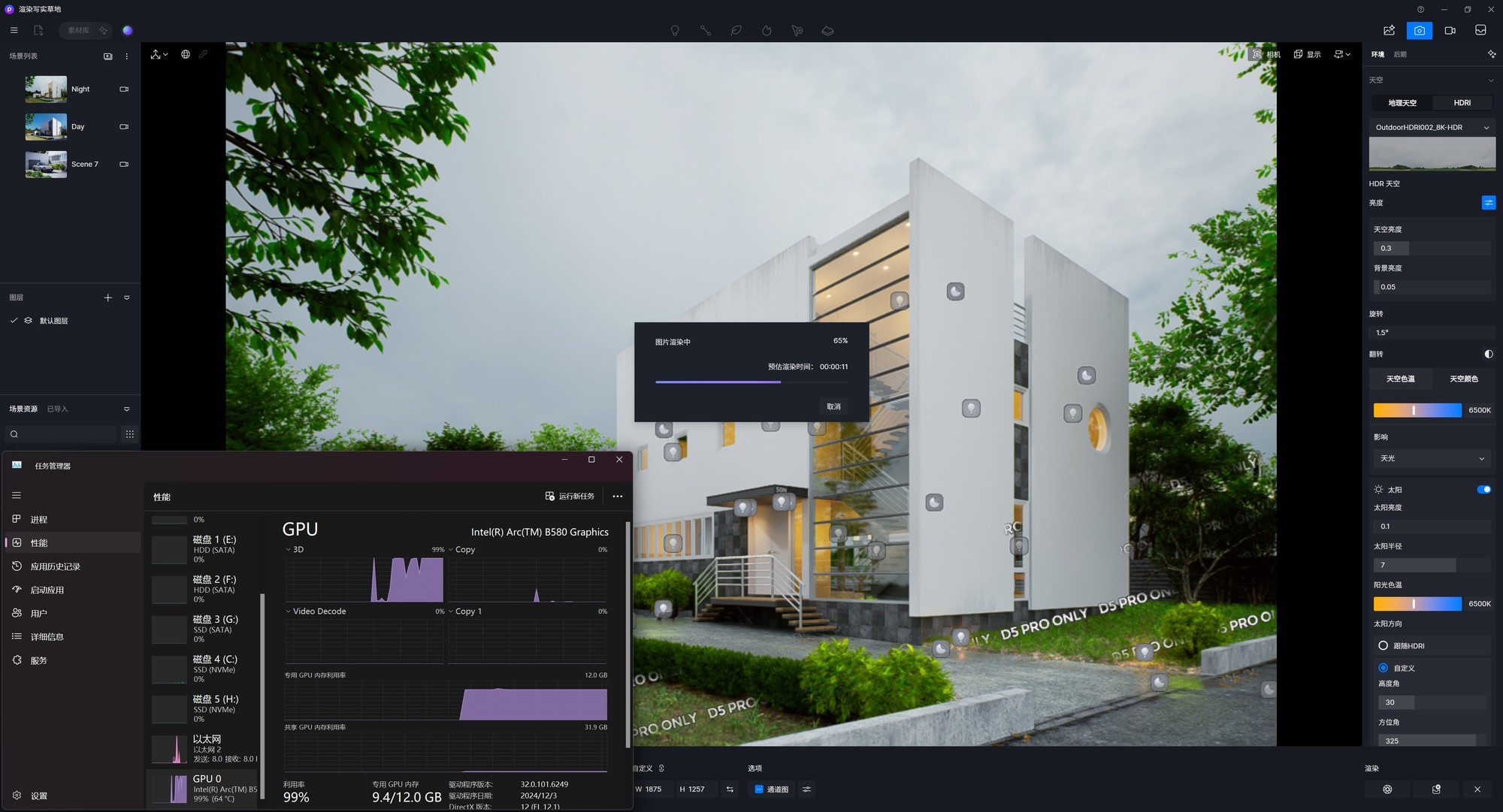This screenshot has width=1503, height=812.
Task: Open the axis gizmo dropdown in viewport
Action: [159, 54]
